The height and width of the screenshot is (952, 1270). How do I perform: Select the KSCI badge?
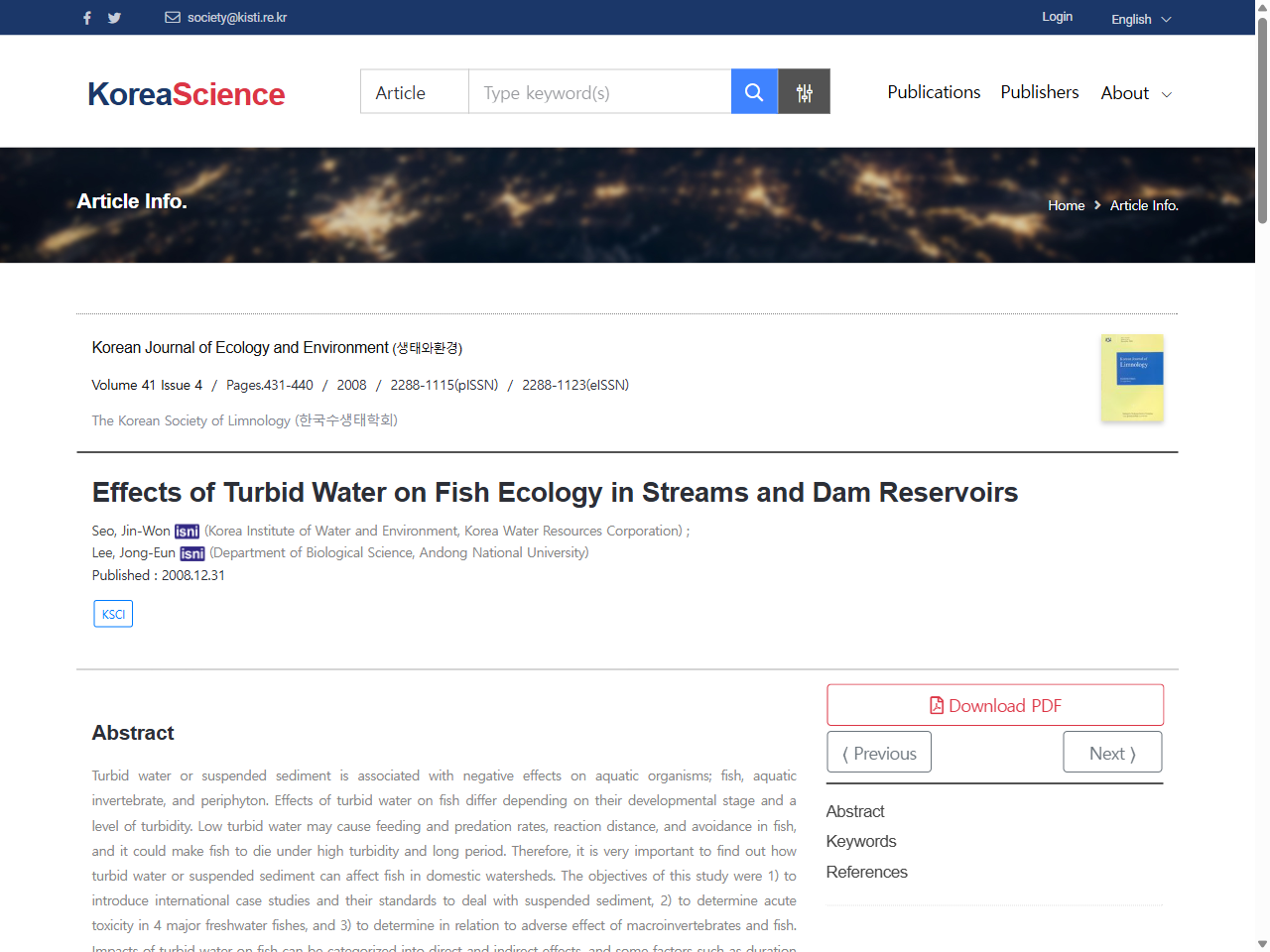click(112, 613)
